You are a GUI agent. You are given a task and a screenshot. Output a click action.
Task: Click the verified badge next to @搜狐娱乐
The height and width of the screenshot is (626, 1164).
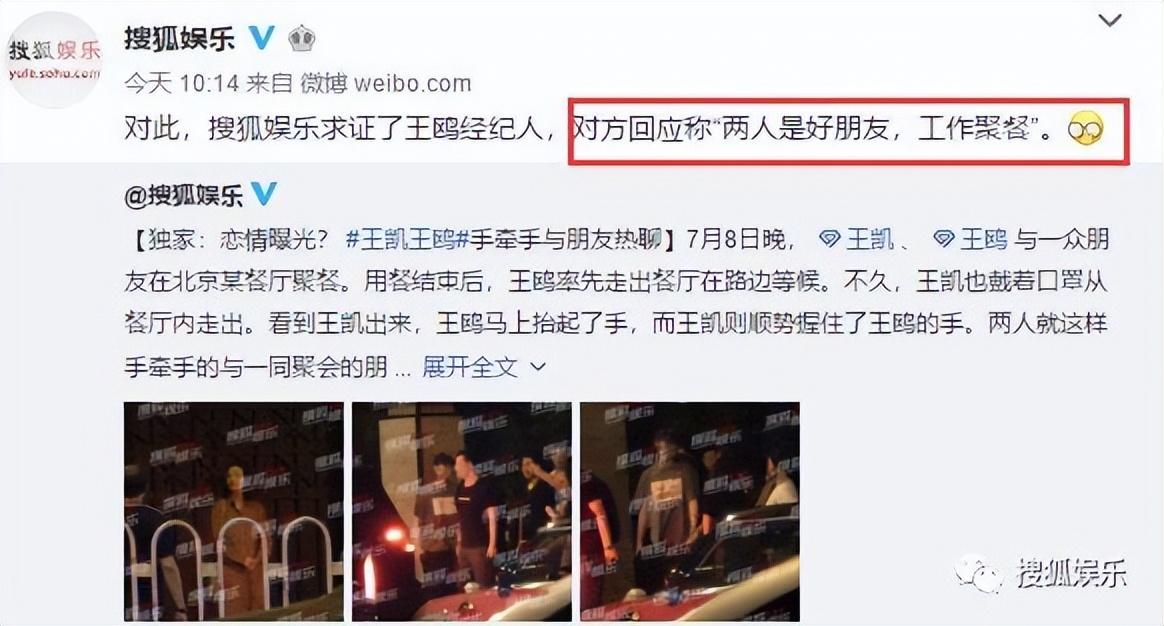[264, 195]
